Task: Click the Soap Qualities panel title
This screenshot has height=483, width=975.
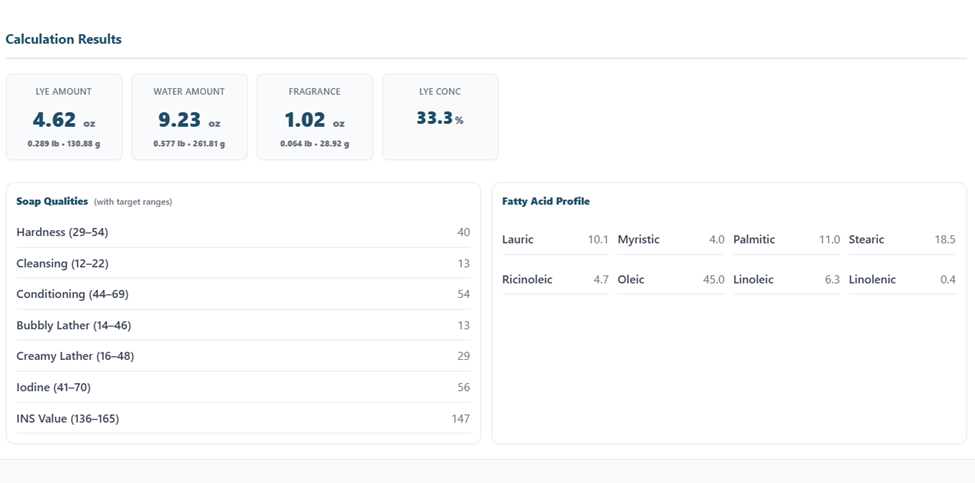Action: point(52,201)
